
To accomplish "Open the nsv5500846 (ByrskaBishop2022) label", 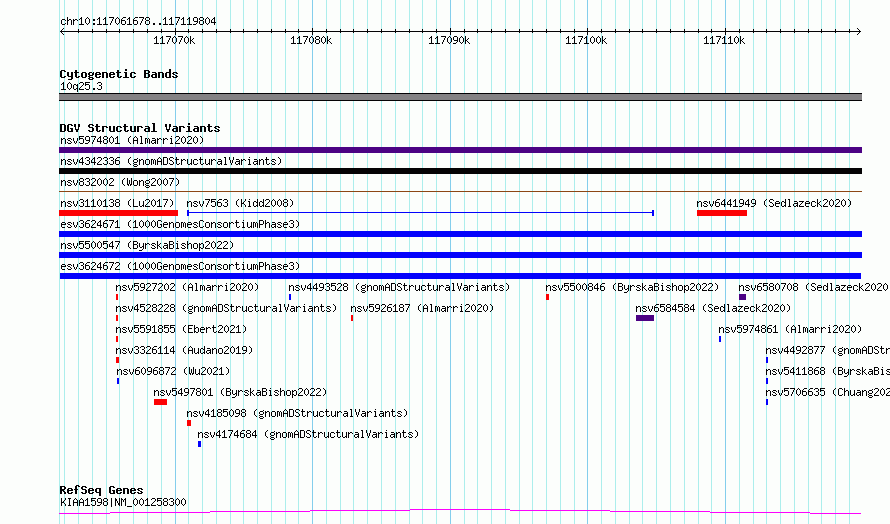I will [632, 287].
